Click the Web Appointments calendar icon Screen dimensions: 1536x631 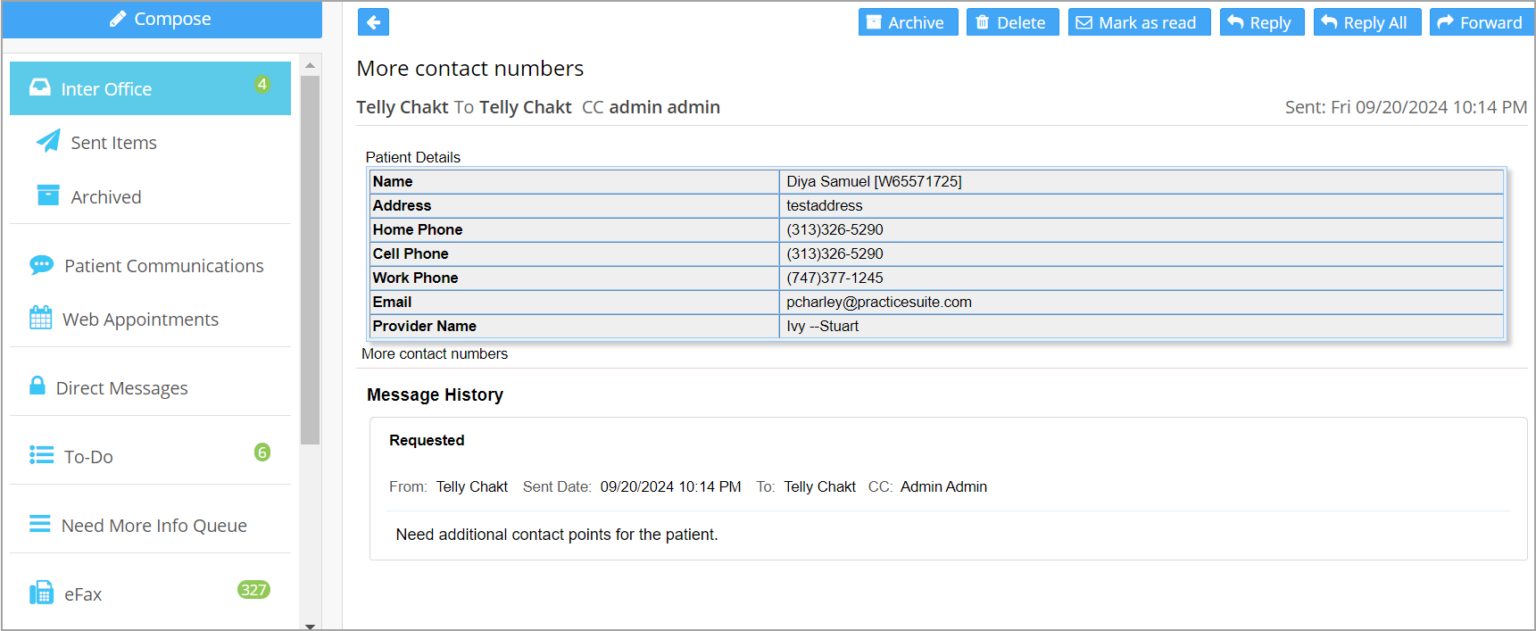coord(41,318)
